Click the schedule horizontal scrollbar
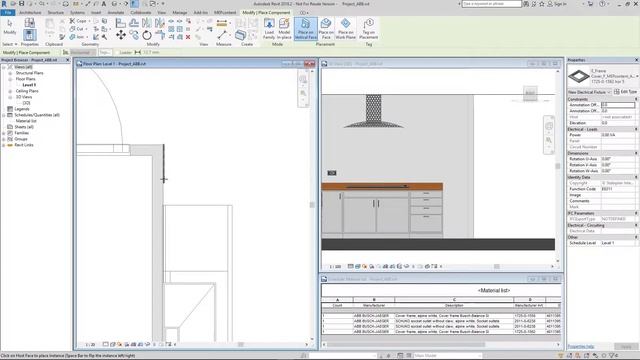640x360 pixels. [x=441, y=344]
